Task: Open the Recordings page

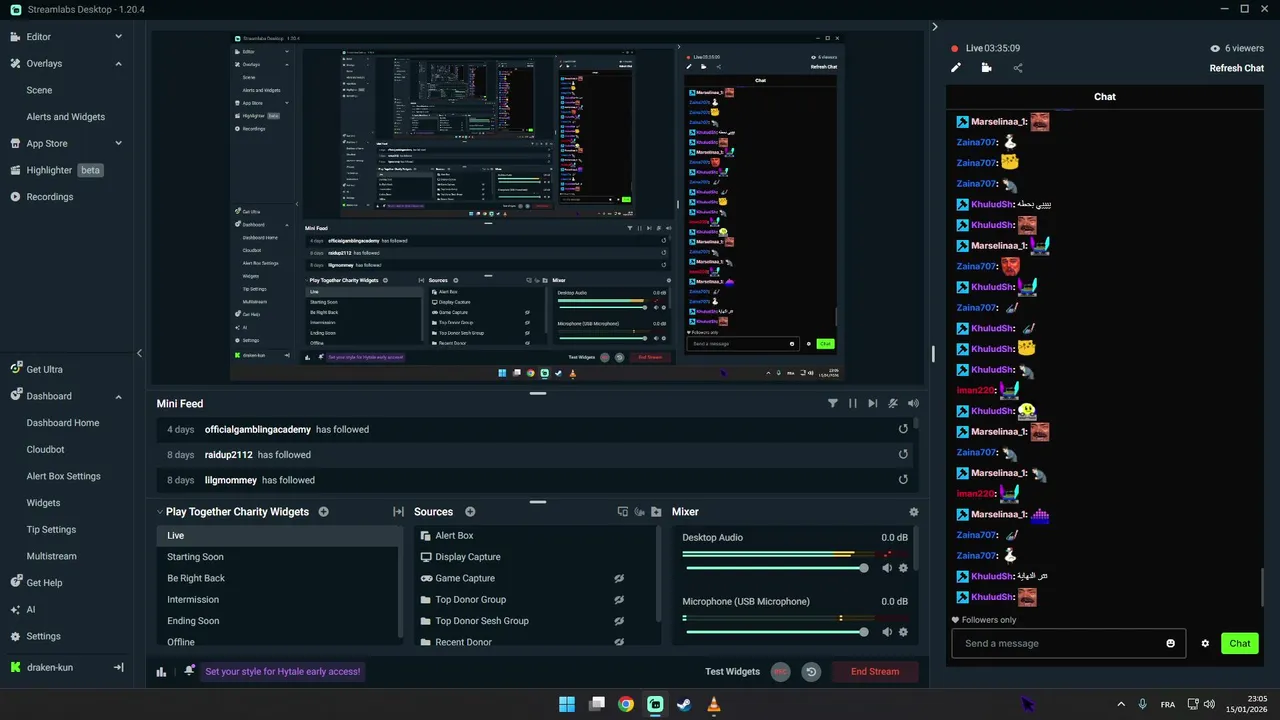Action: tap(49, 197)
